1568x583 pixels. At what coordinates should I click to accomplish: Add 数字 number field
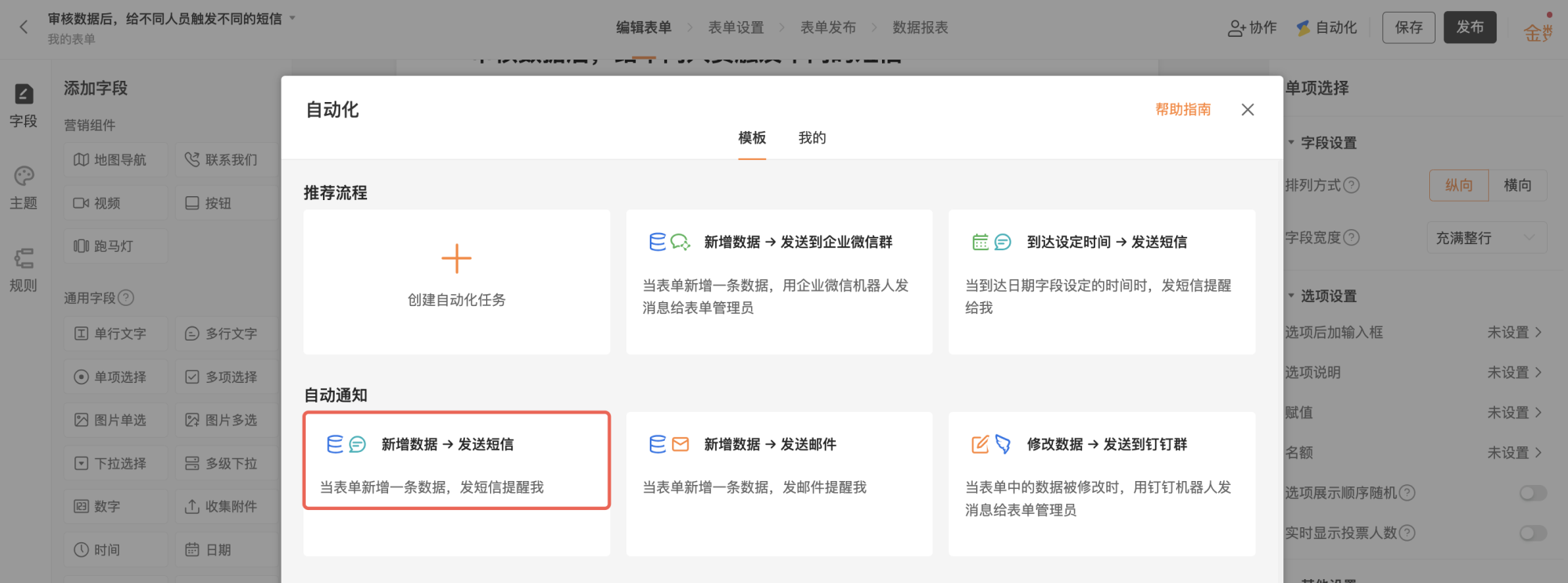pos(116,506)
